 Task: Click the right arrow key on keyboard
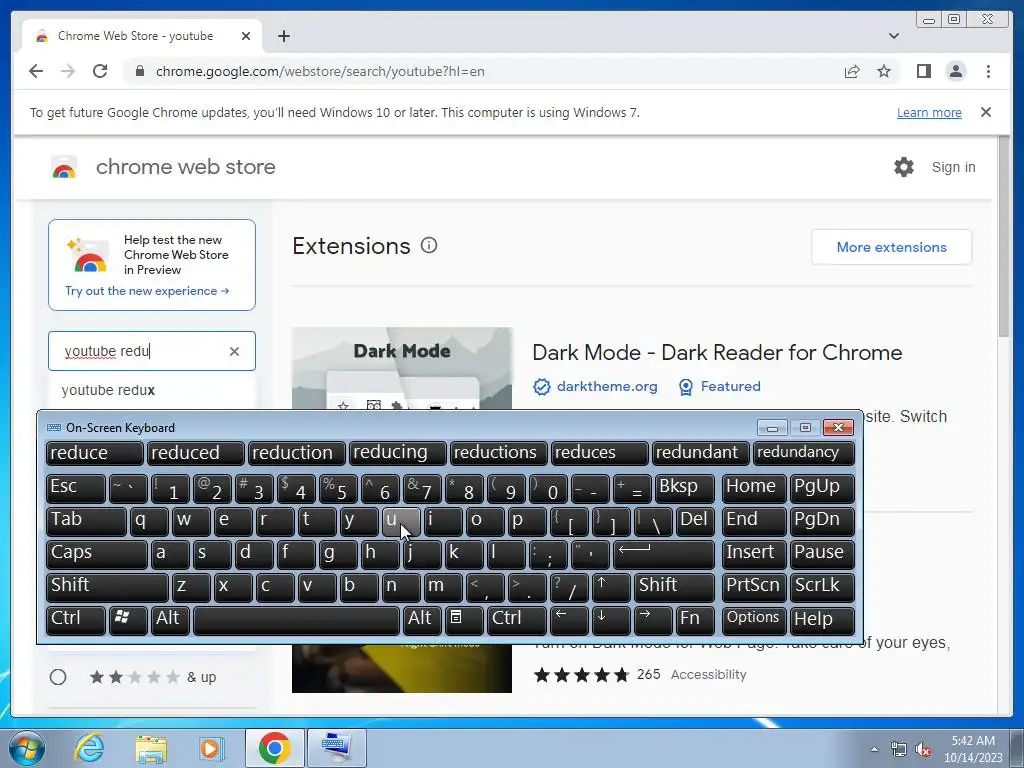[652, 620]
